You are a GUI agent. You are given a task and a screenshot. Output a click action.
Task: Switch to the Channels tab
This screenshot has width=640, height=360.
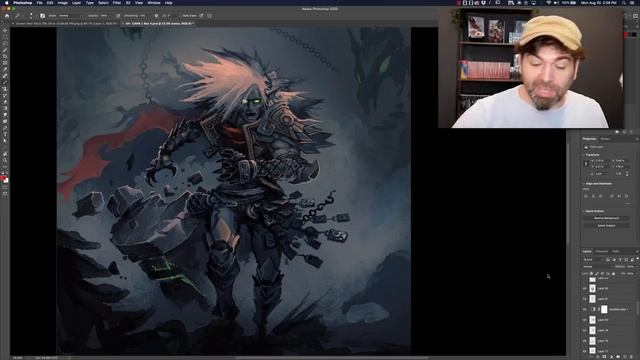coord(602,251)
